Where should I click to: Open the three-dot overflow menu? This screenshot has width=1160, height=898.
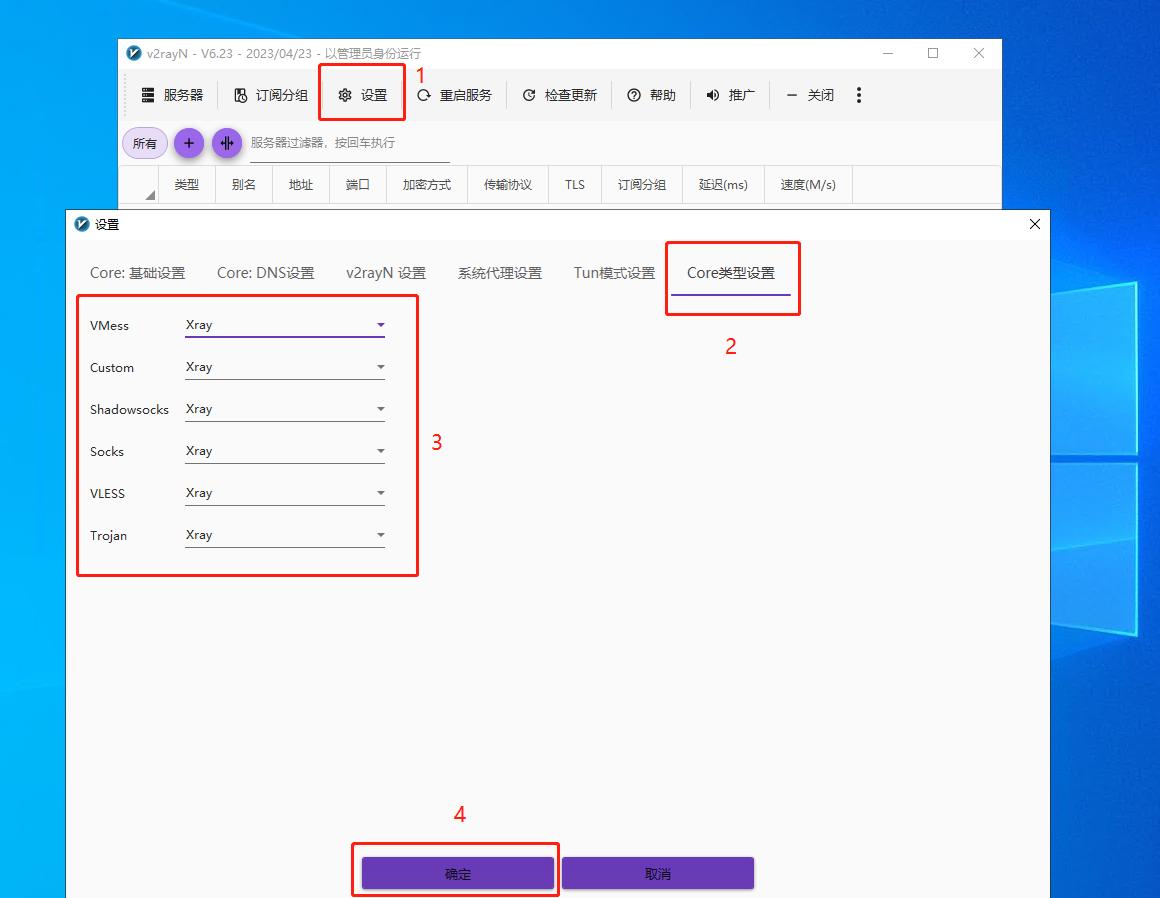pyautogui.click(x=859, y=95)
